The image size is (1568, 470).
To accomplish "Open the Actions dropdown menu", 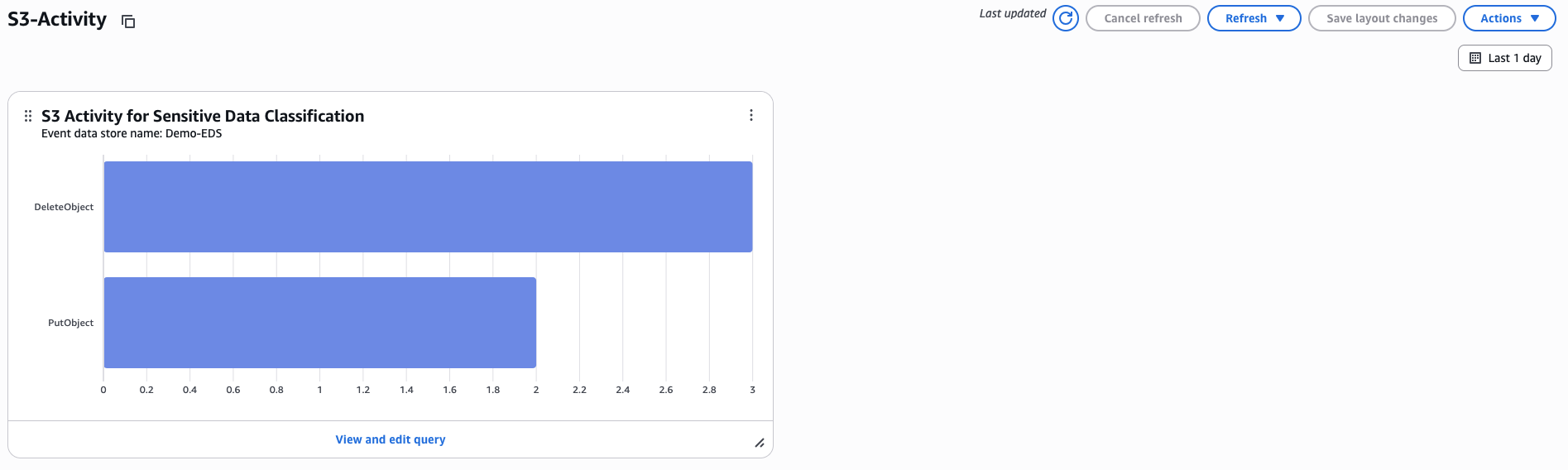I will point(1509,18).
